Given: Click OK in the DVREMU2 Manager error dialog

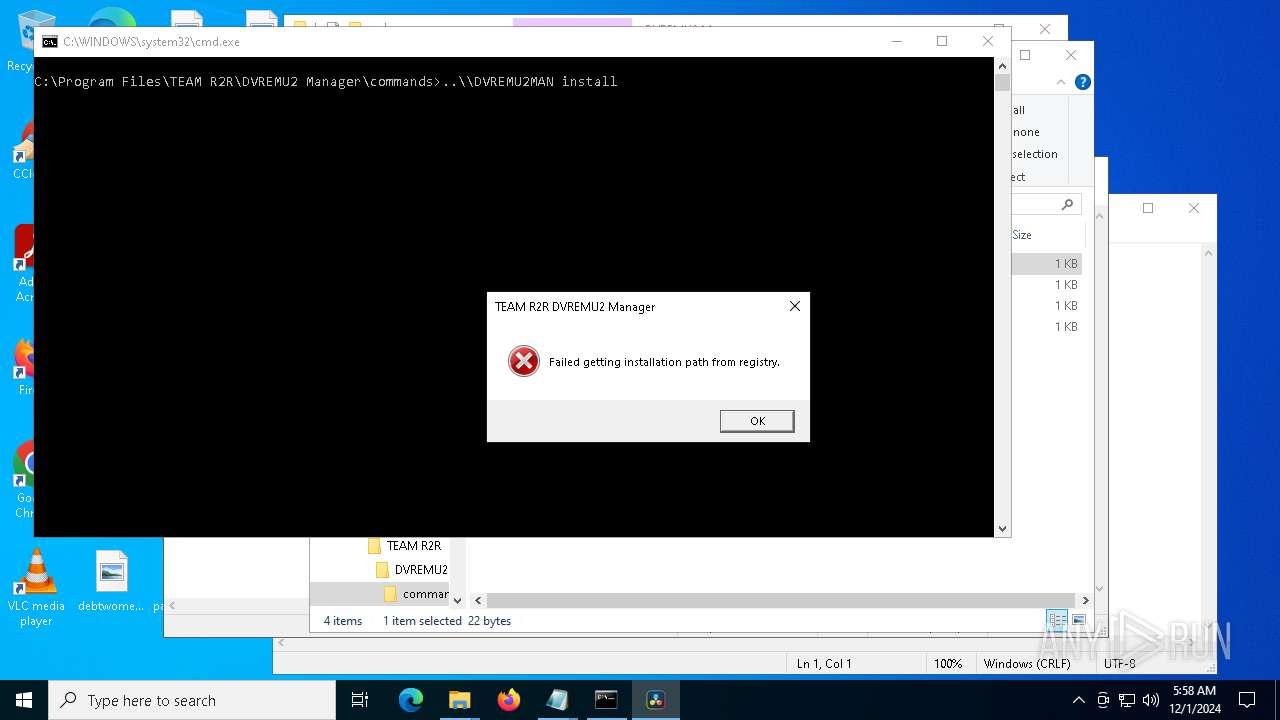Looking at the screenshot, I should (757, 421).
